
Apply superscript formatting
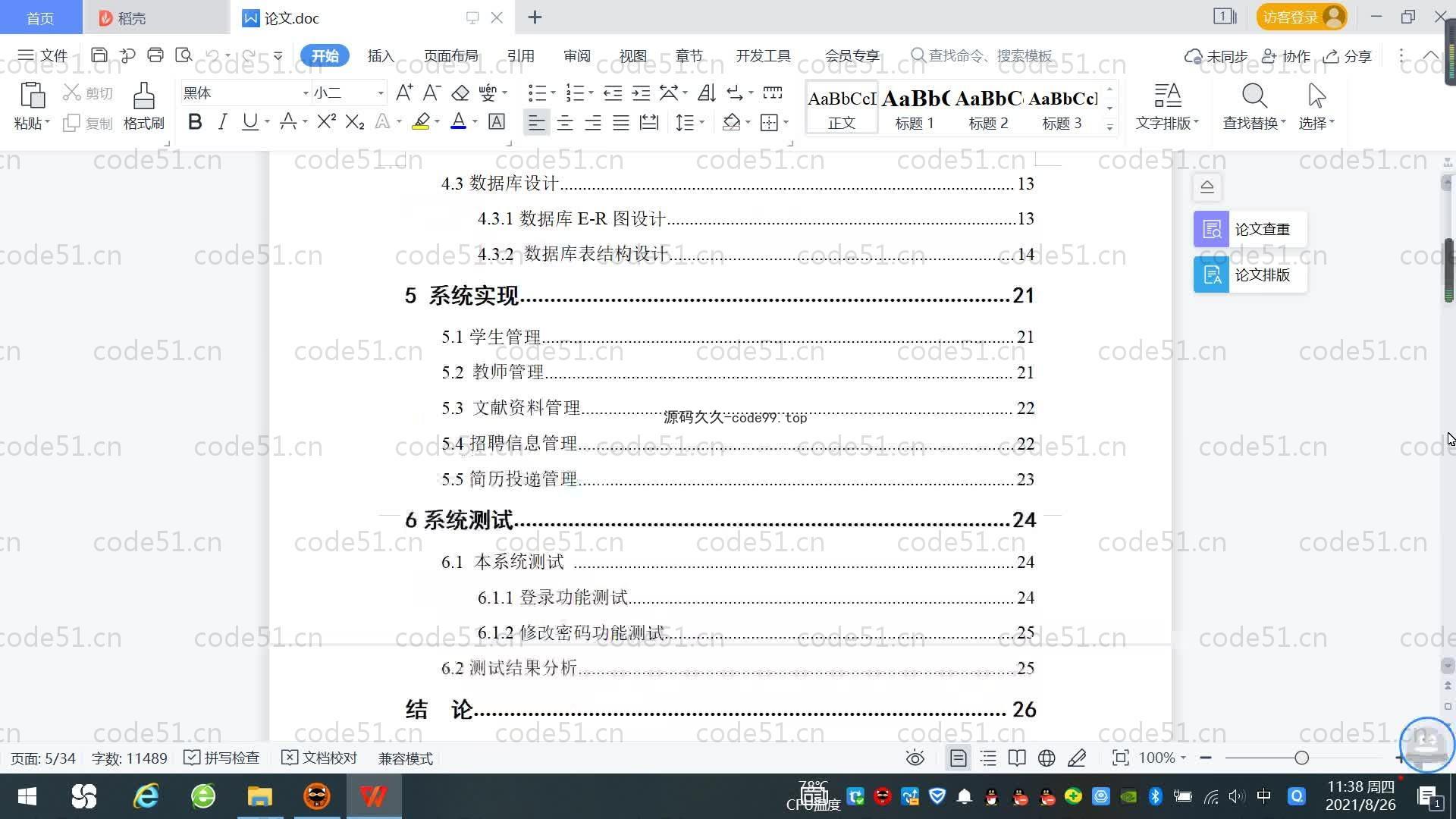[326, 122]
